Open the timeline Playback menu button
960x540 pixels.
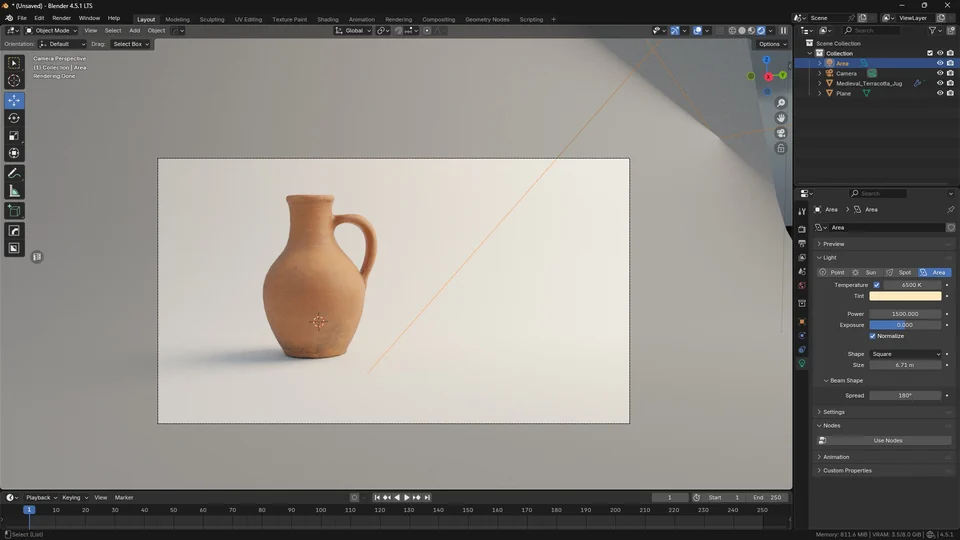click(40, 498)
